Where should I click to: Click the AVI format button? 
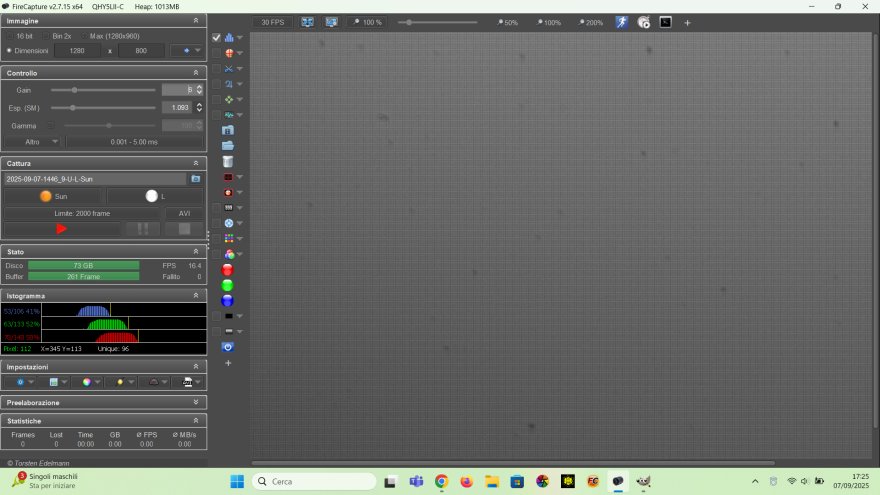point(184,213)
